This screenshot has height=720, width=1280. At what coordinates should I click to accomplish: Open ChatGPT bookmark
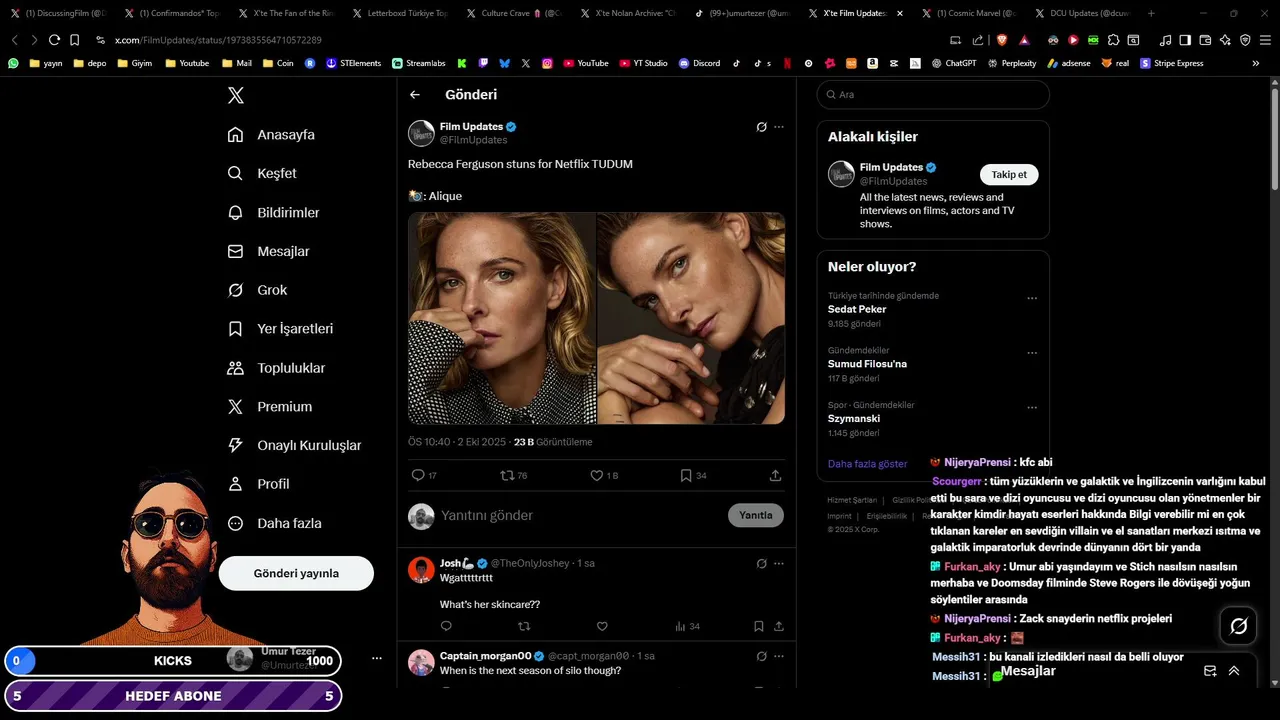click(953, 63)
